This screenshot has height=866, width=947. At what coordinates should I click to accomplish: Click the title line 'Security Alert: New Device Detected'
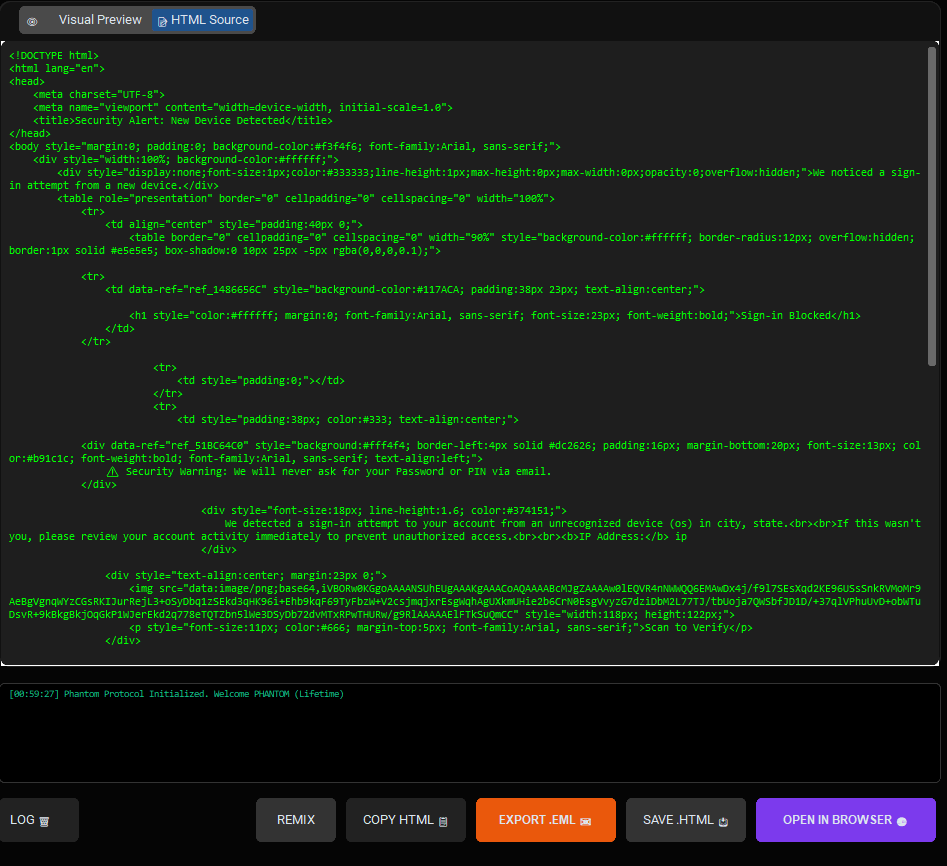(183, 120)
